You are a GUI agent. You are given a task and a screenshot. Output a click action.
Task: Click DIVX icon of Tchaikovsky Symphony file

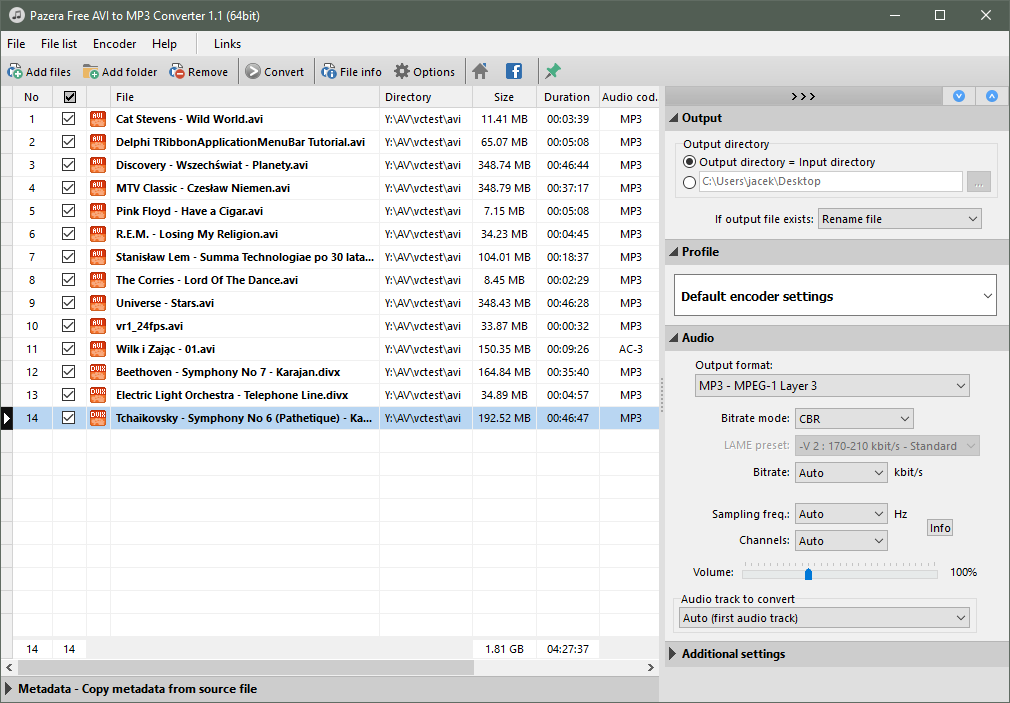click(x=98, y=418)
